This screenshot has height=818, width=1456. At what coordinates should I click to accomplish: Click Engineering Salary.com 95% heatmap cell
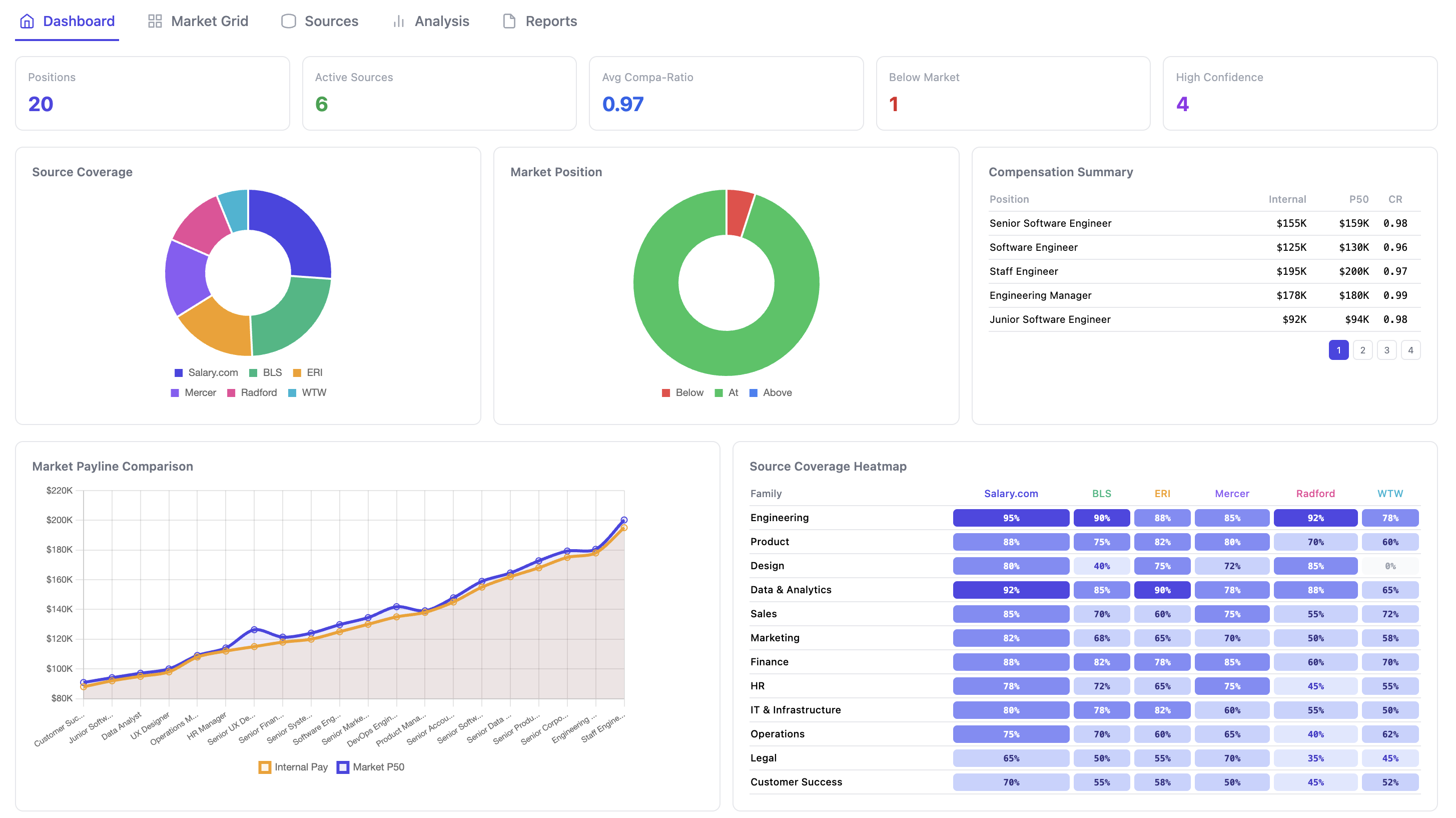click(x=1011, y=518)
